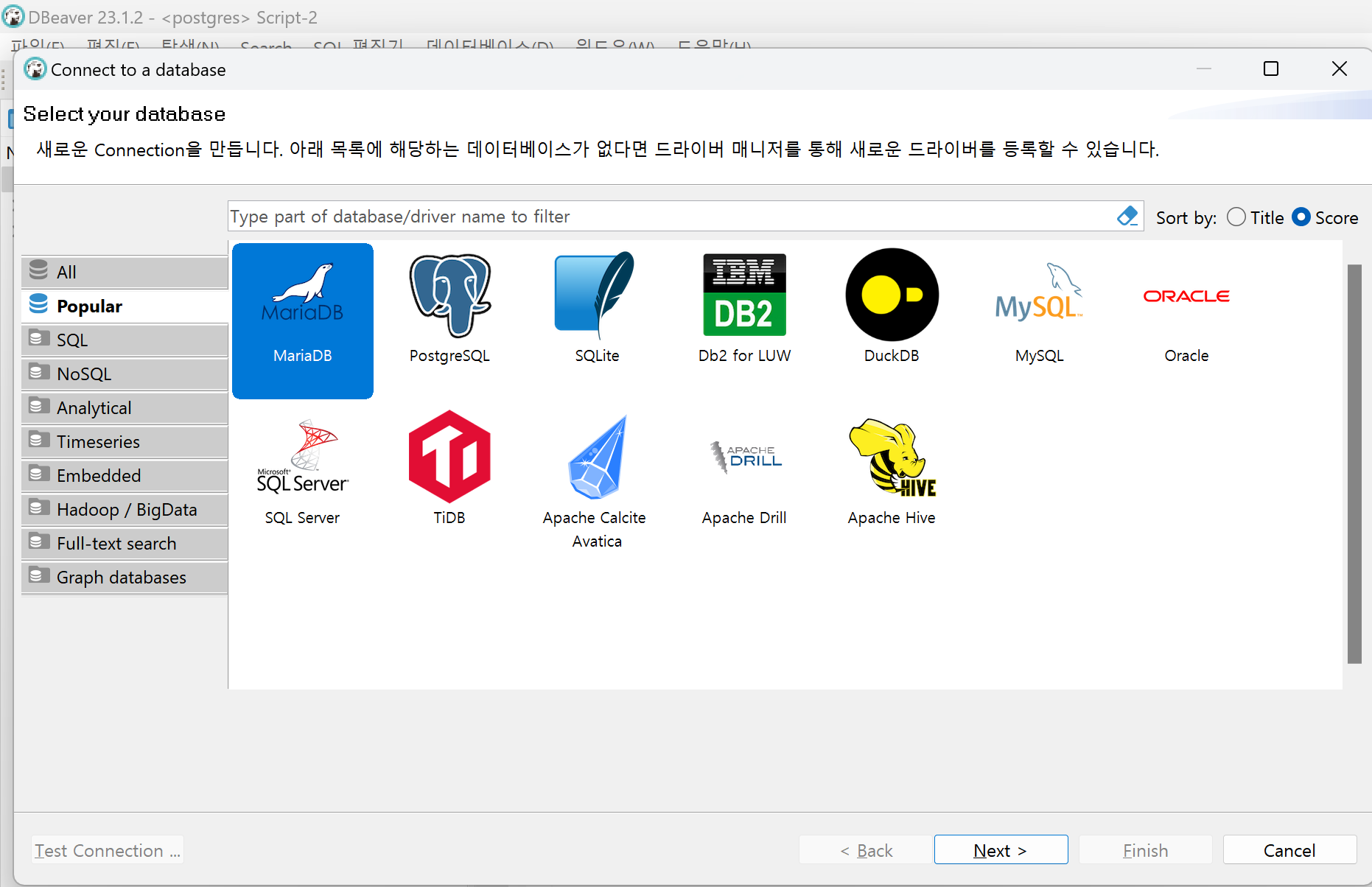Screen dimensions: 1372x887
Task: Pick the Db2 for LUW driver
Action: pyautogui.click(x=744, y=309)
